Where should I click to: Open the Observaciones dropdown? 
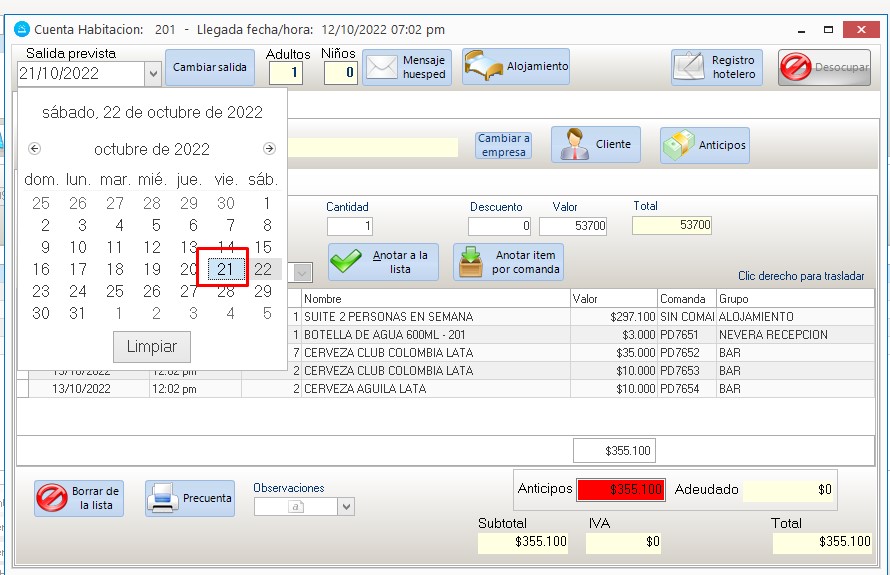click(346, 507)
